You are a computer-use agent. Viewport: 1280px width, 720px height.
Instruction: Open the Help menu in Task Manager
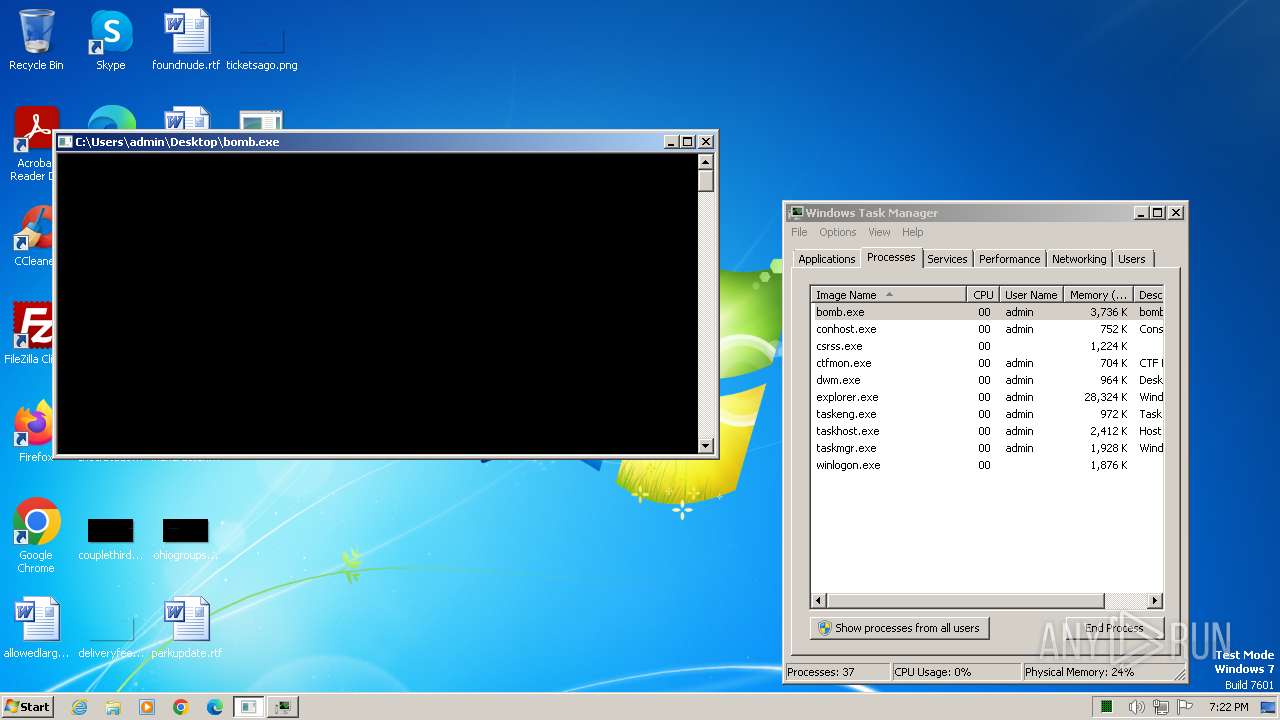pyautogui.click(x=913, y=232)
